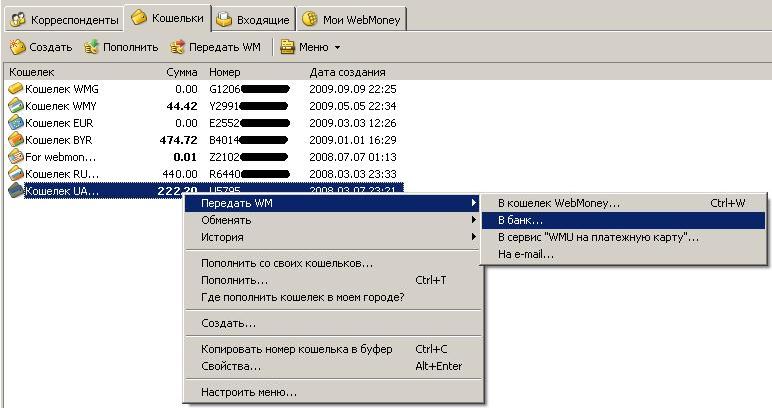772x408 pixels.
Task: Select В банк... submenu item
Action: (623, 220)
